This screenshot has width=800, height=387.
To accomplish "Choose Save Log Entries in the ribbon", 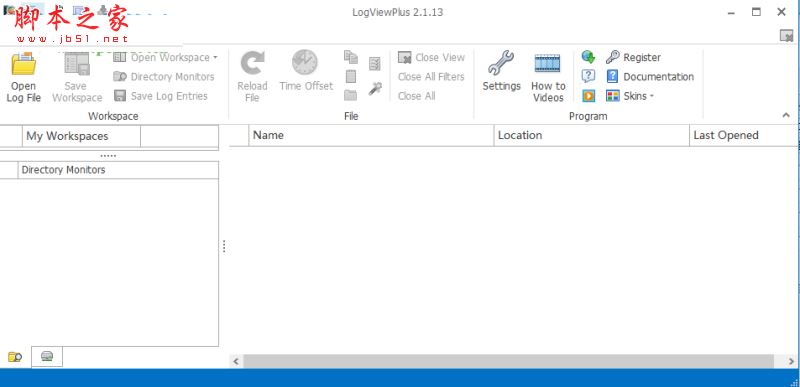I will [161, 96].
